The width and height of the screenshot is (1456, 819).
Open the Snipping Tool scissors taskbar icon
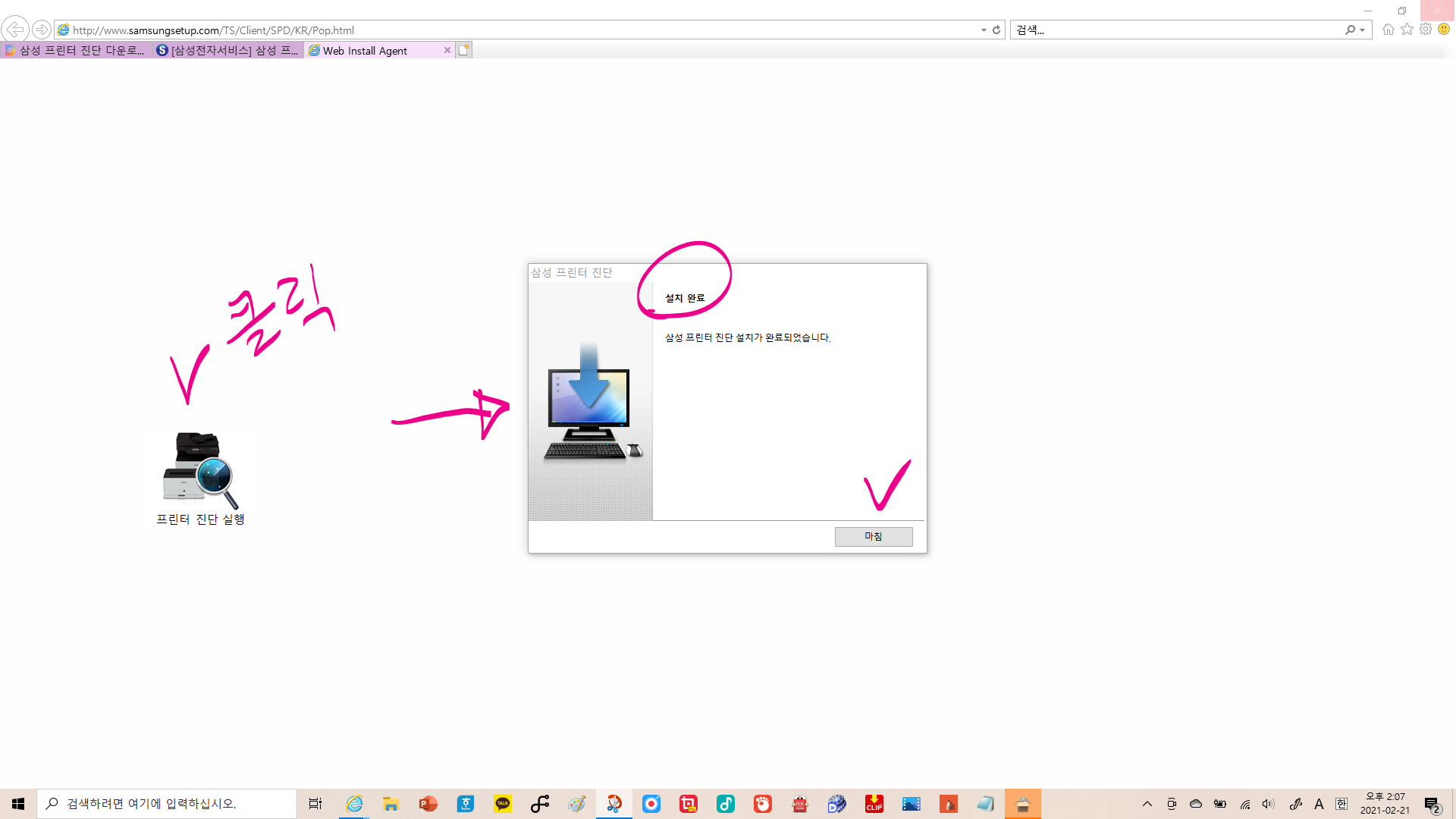[614, 804]
